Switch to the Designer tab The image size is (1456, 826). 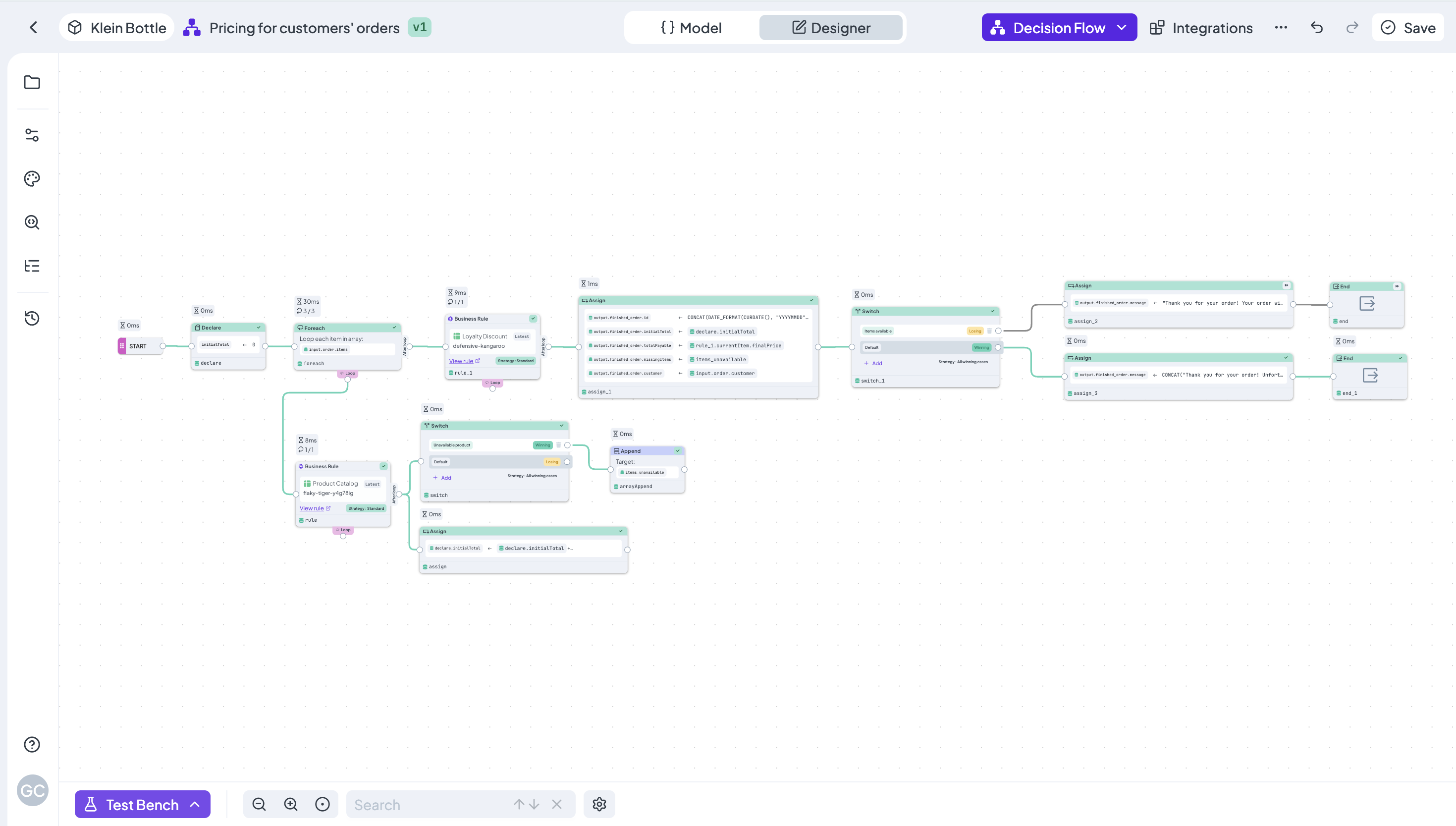tap(830, 28)
